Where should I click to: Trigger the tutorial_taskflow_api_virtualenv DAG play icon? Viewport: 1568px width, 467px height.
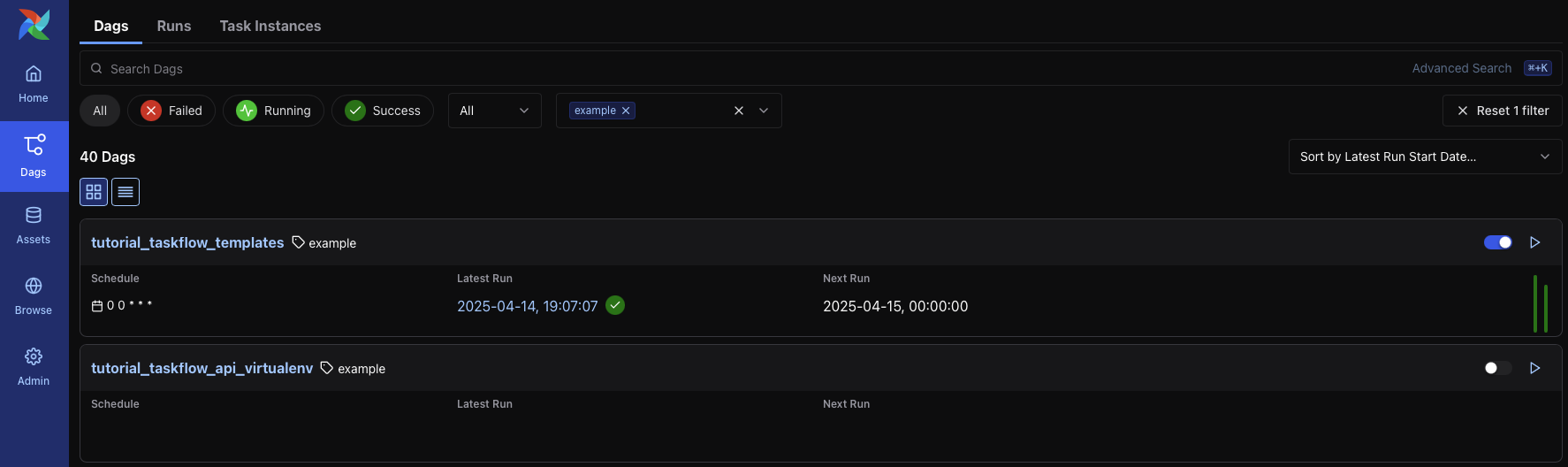[x=1535, y=368]
